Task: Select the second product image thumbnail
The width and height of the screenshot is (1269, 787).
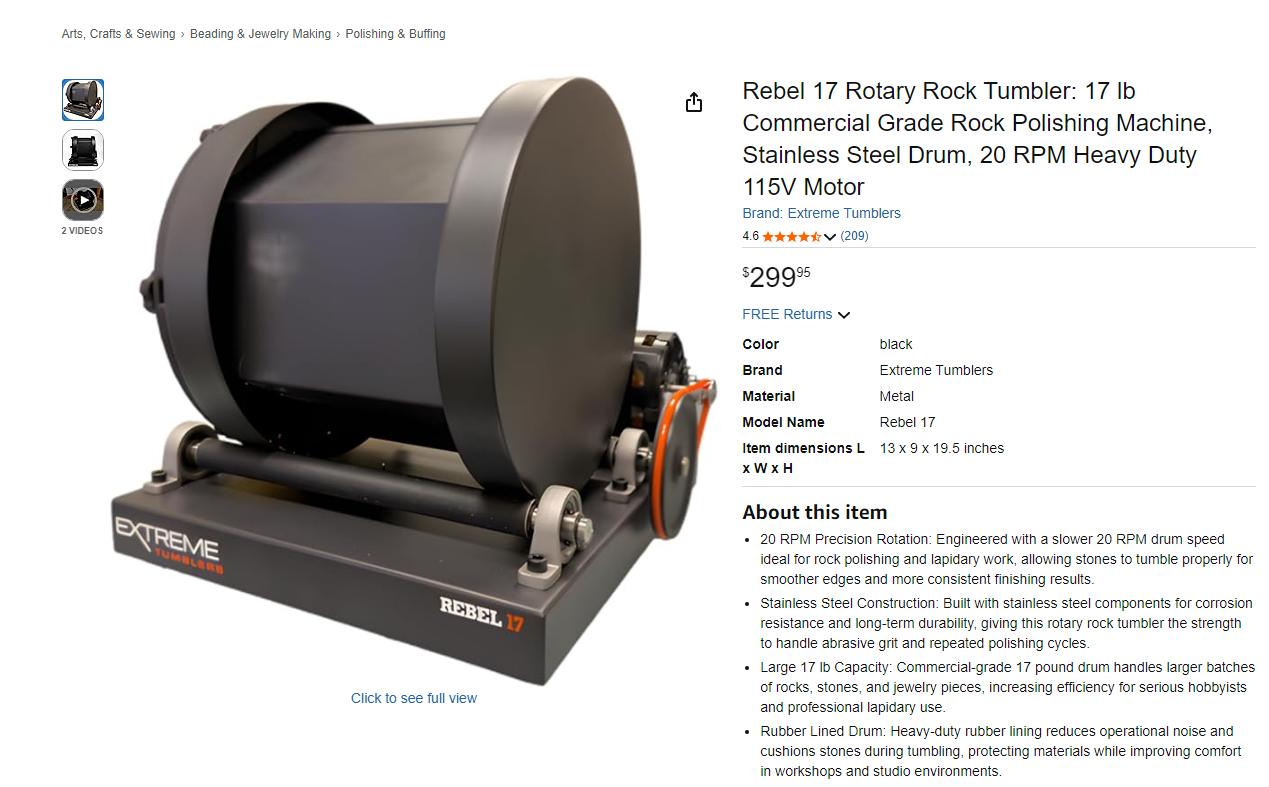Action: [83, 150]
